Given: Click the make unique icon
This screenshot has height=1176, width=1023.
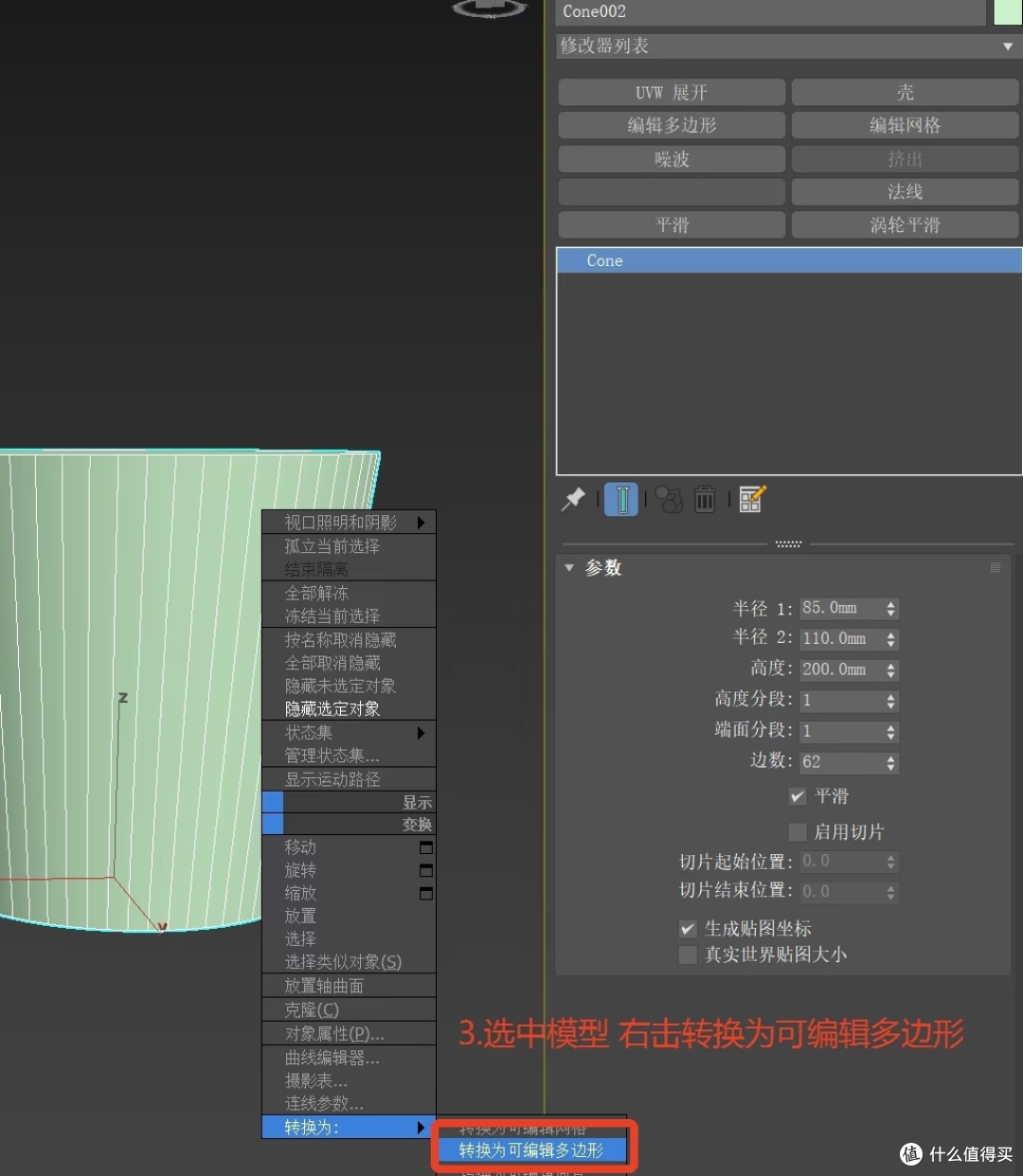Looking at the screenshot, I should (670, 499).
